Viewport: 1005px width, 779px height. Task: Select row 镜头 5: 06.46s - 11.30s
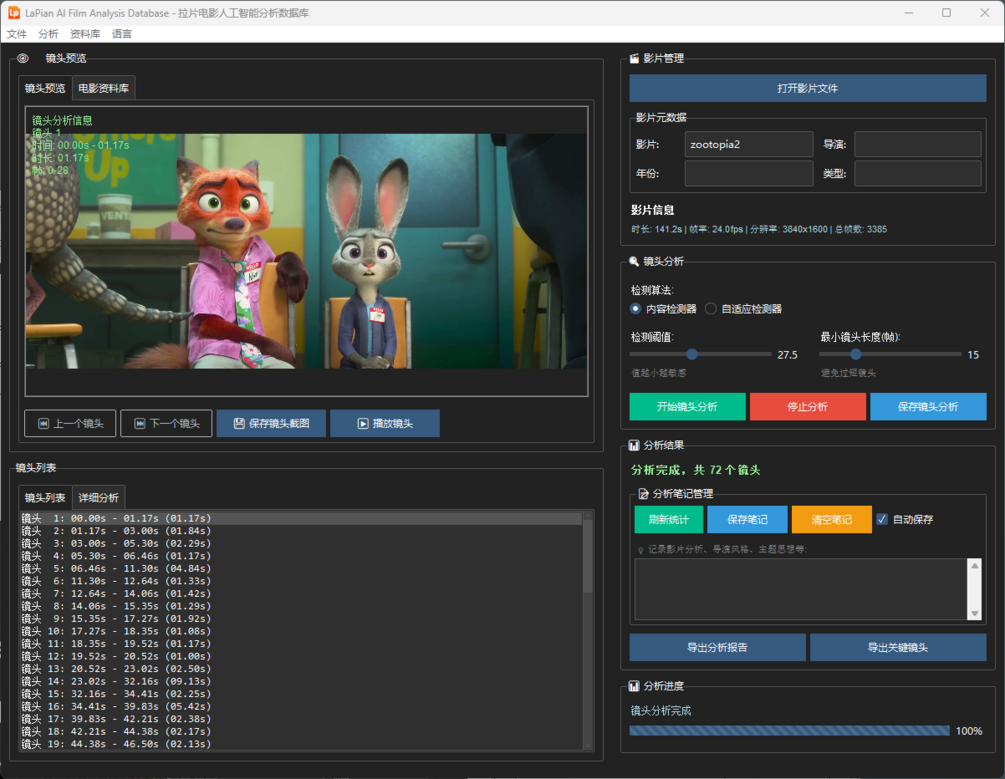click(x=301, y=568)
